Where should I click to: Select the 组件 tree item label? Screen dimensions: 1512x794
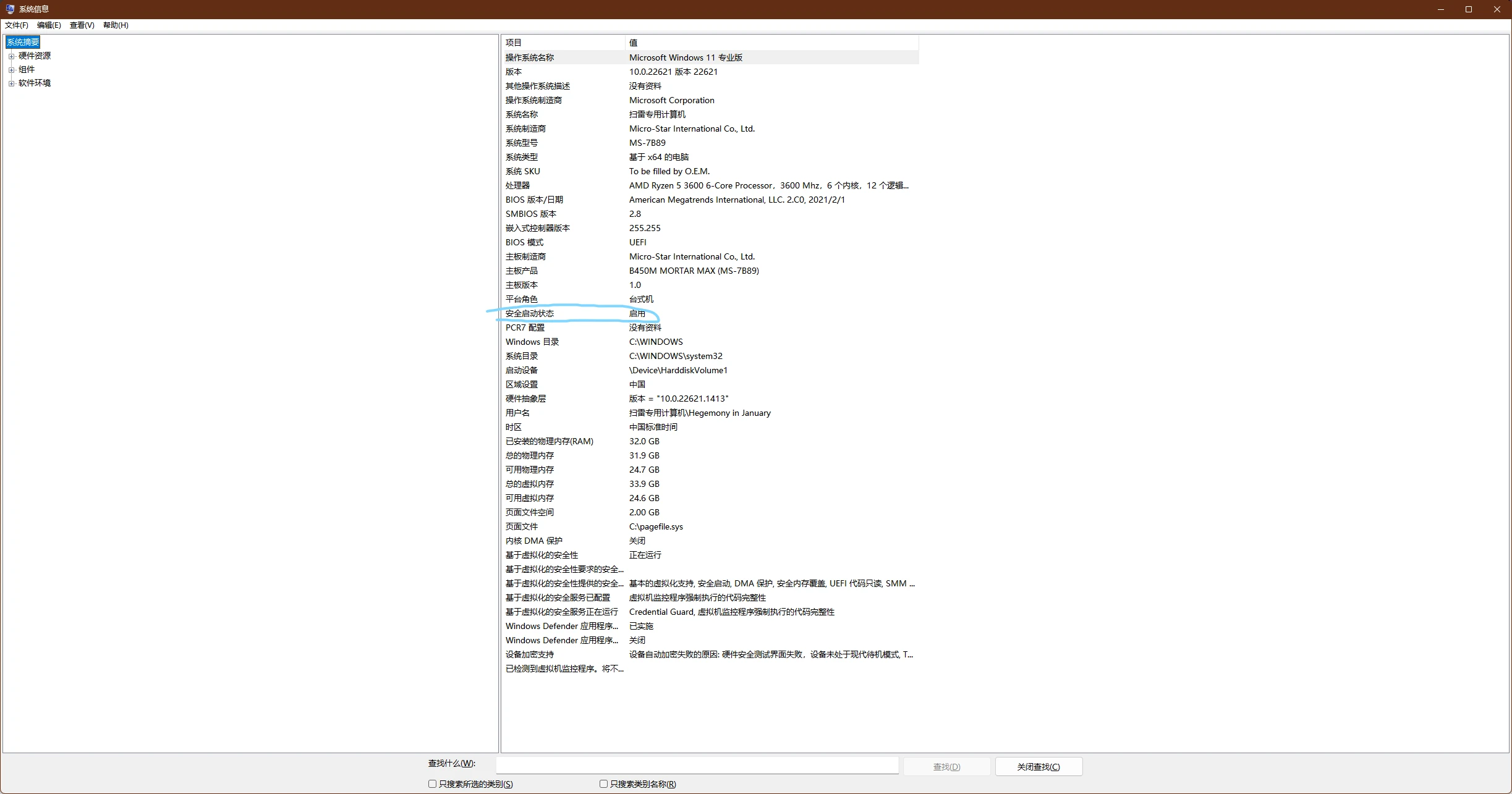tap(27, 69)
